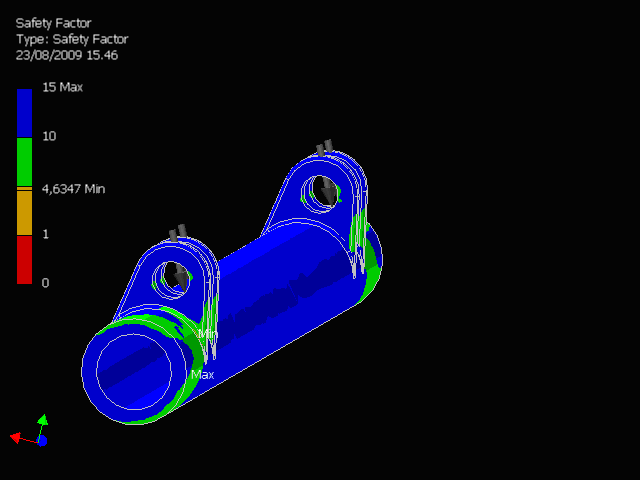This screenshot has height=481, width=640.
Task: Click load arrow in front lug hole
Action: (181, 277)
